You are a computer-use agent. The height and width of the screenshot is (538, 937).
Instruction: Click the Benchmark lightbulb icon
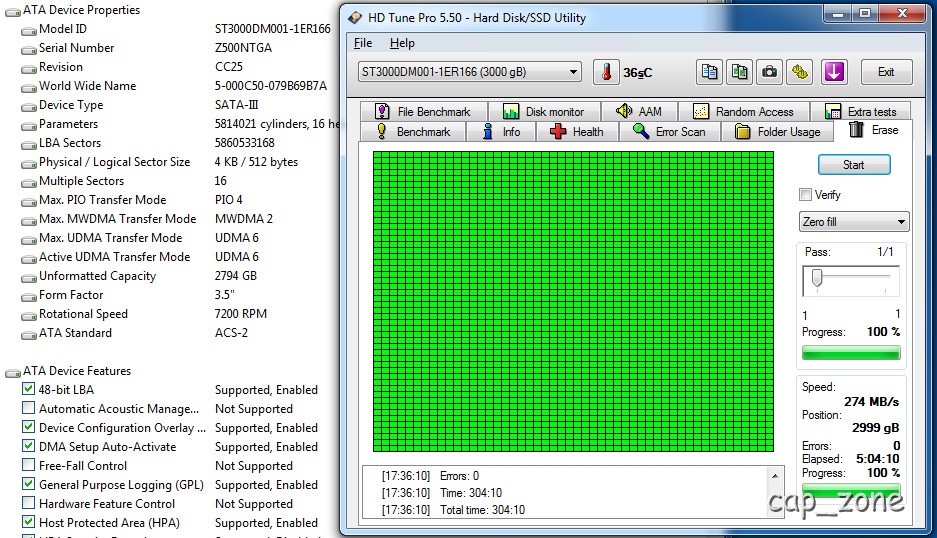(381, 131)
